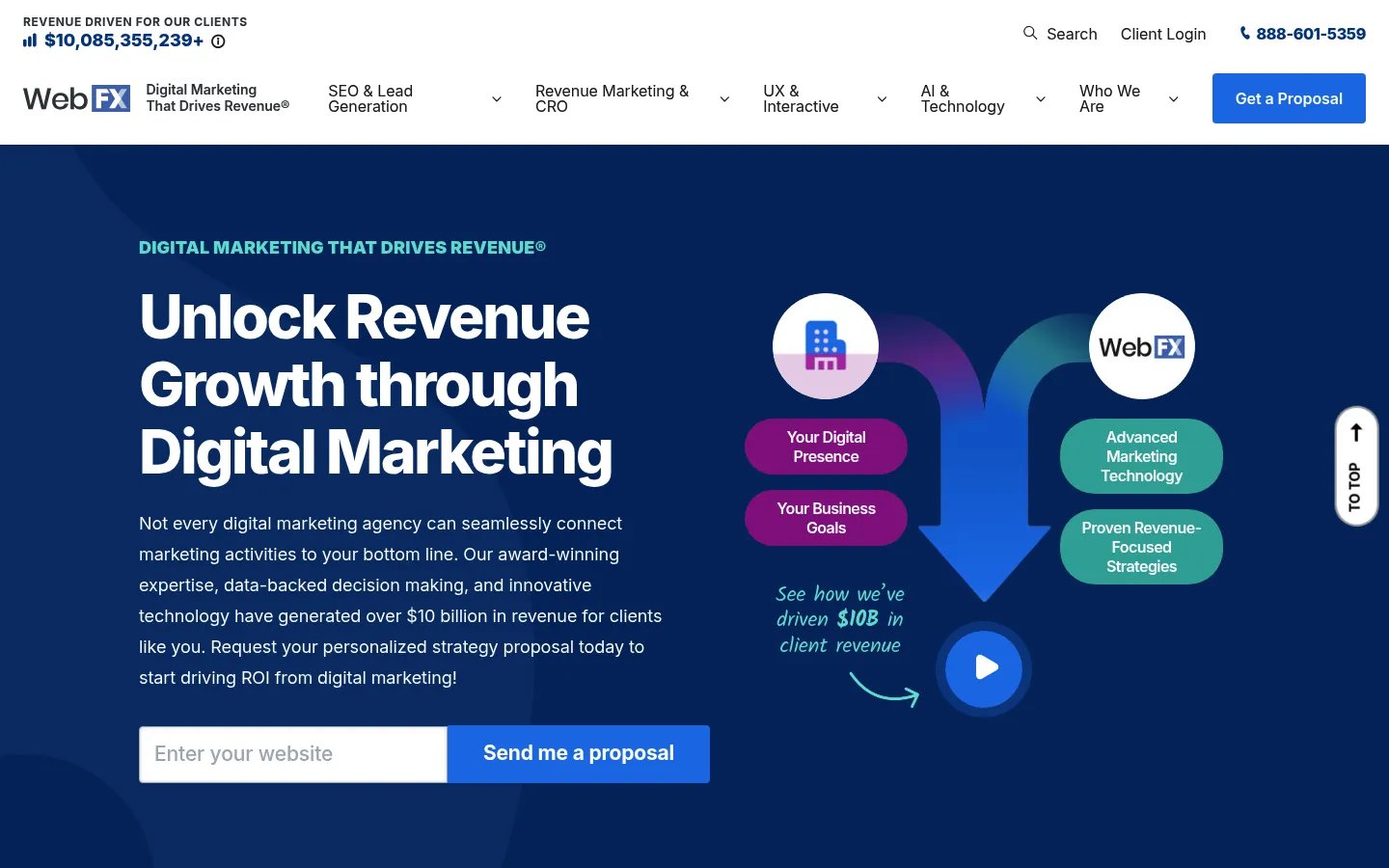
Task: Click Get a Proposal button
Action: [x=1289, y=98]
